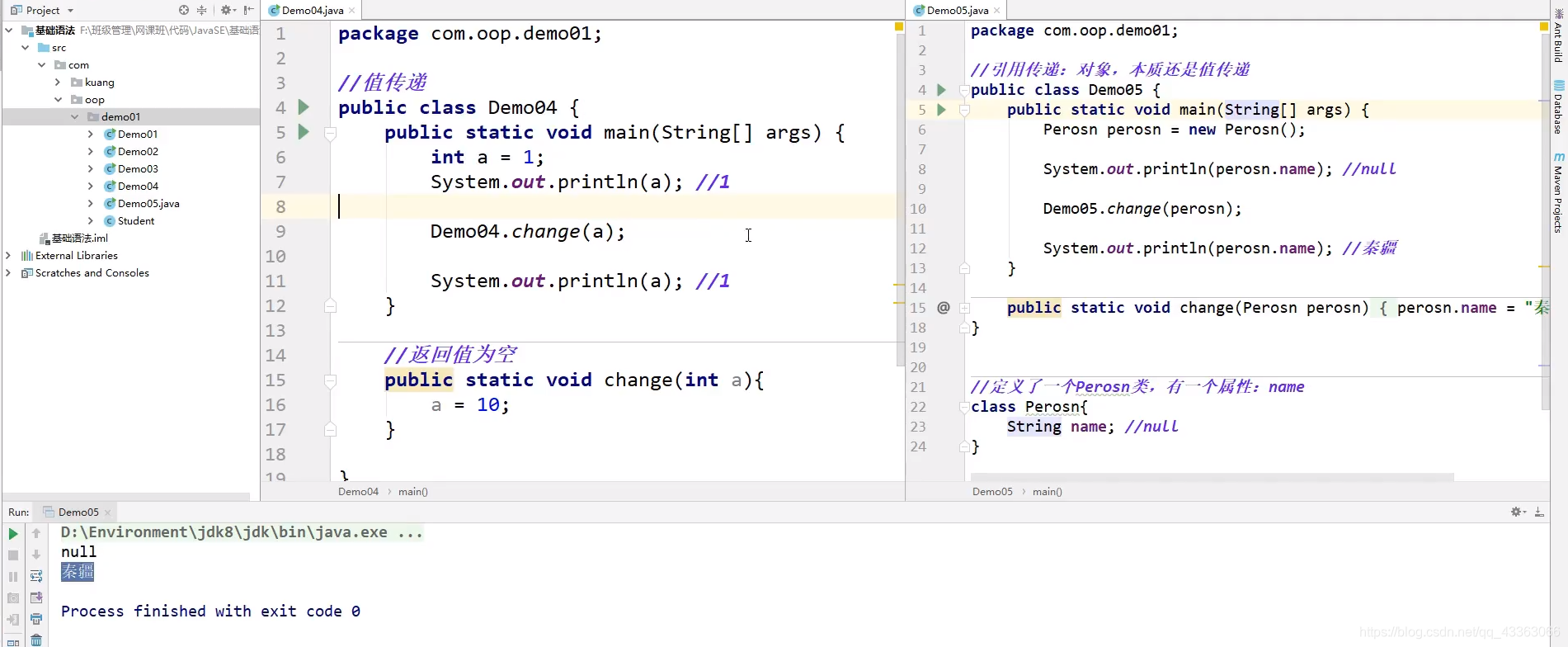Rerun Demo05 with the green play button
Screen dimensions: 1568x647
click(13, 534)
